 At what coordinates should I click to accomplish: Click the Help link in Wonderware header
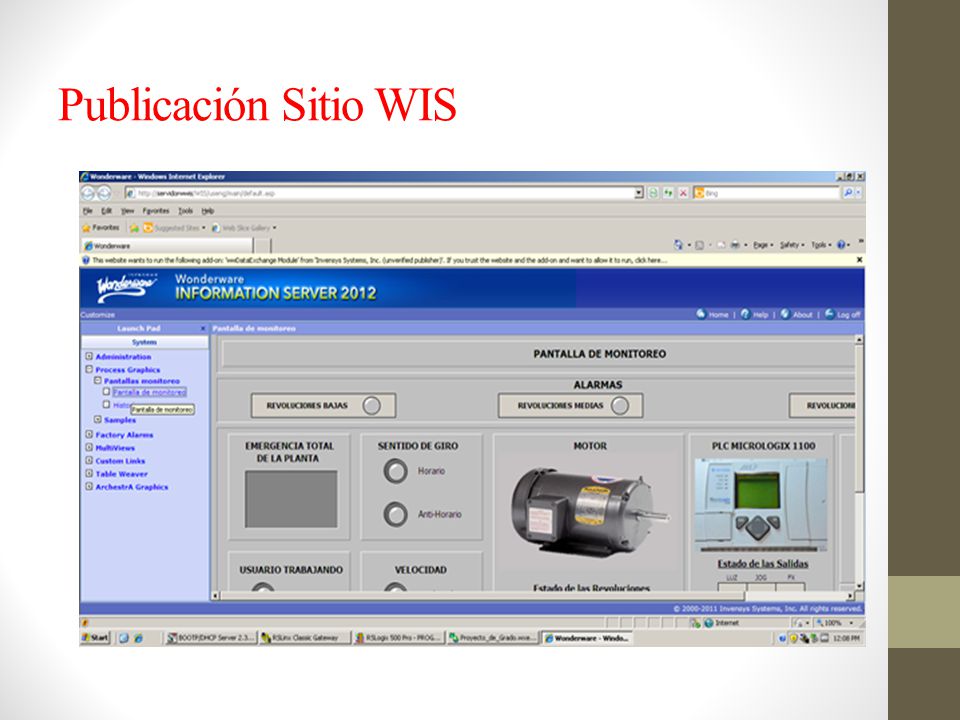pyautogui.click(x=754, y=315)
